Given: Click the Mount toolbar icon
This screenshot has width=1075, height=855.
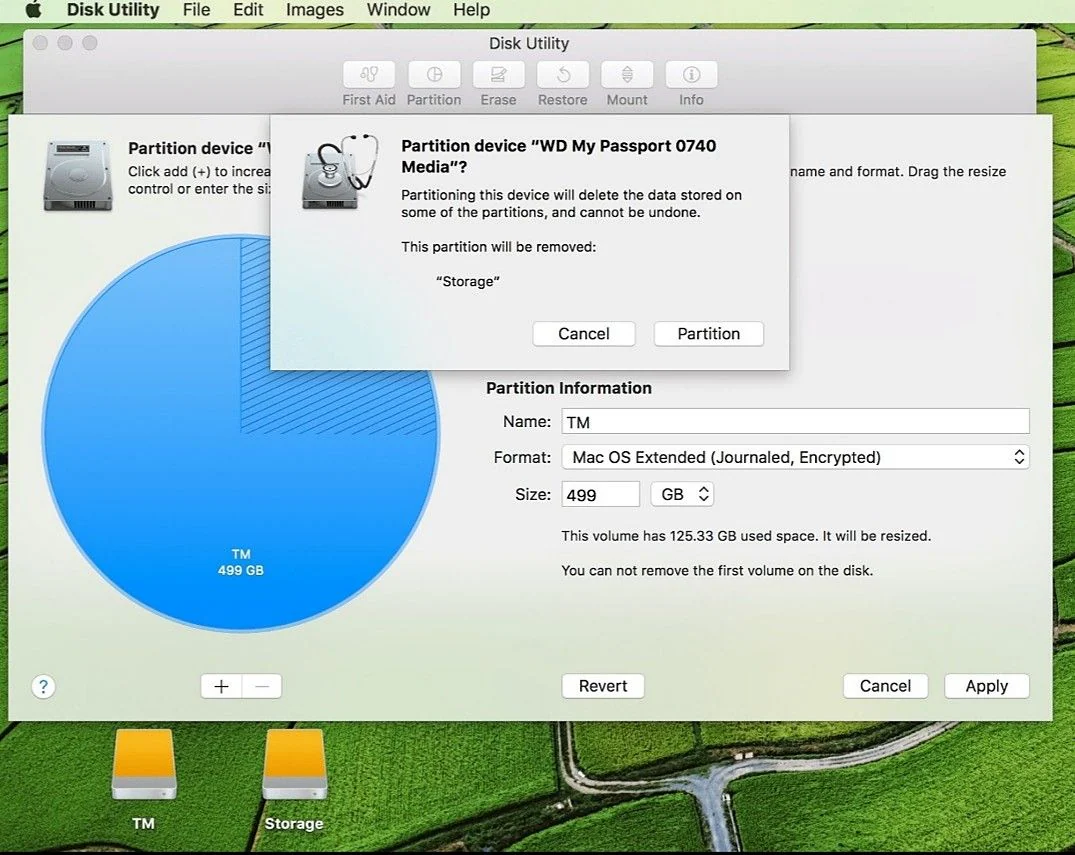Looking at the screenshot, I should click(x=627, y=74).
